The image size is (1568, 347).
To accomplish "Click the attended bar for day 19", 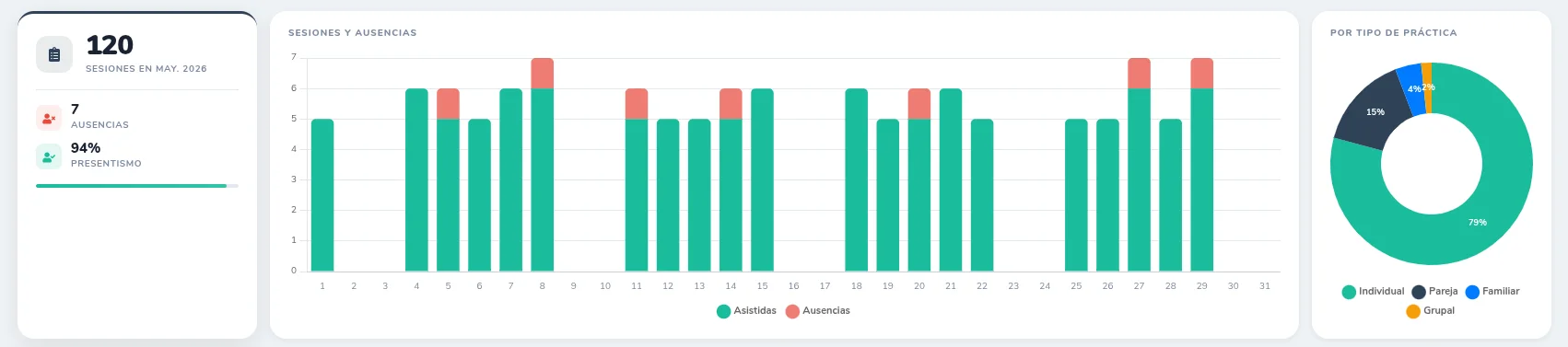I will [888, 195].
